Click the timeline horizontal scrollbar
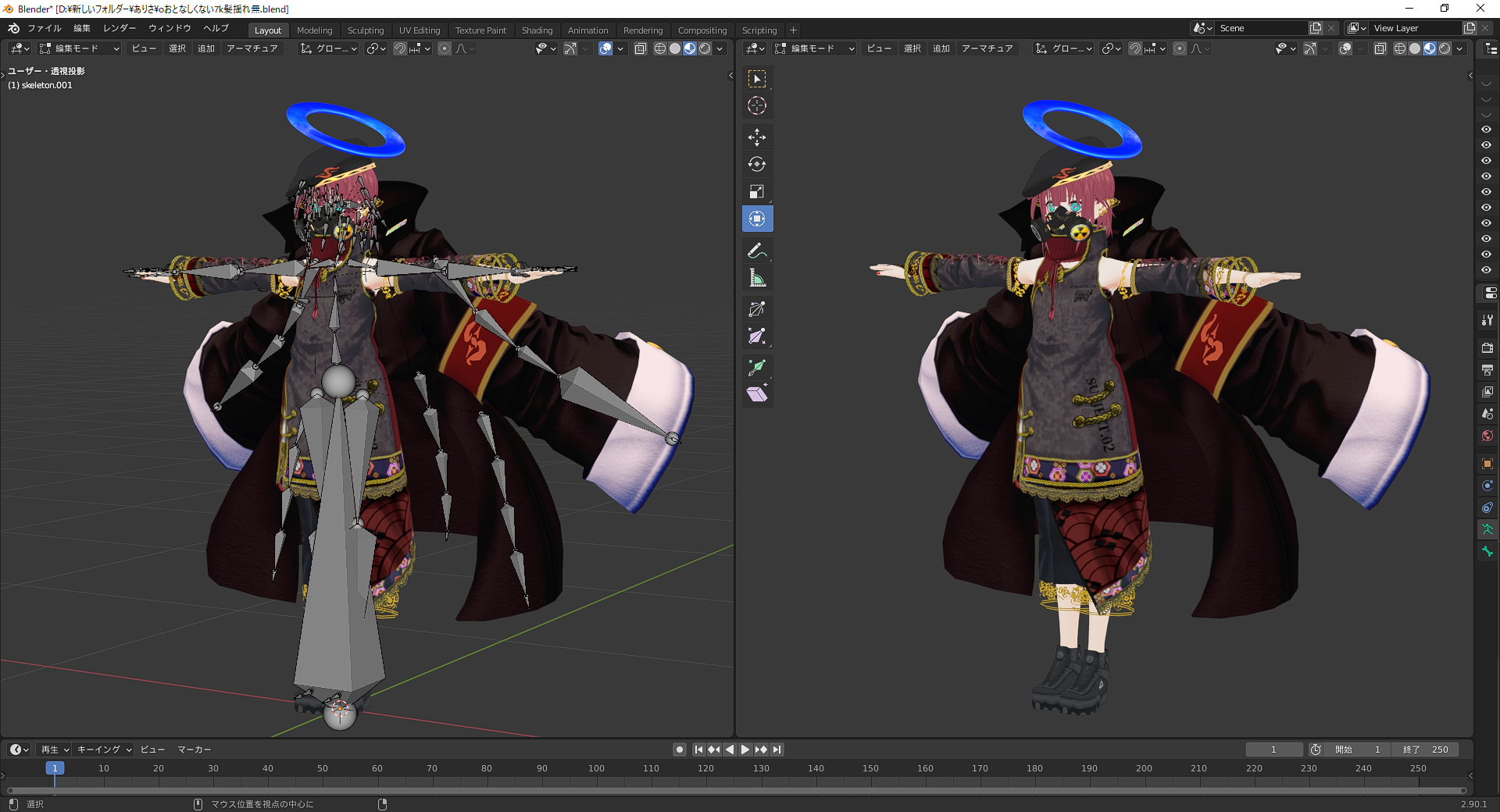1500x812 pixels. coord(735,790)
